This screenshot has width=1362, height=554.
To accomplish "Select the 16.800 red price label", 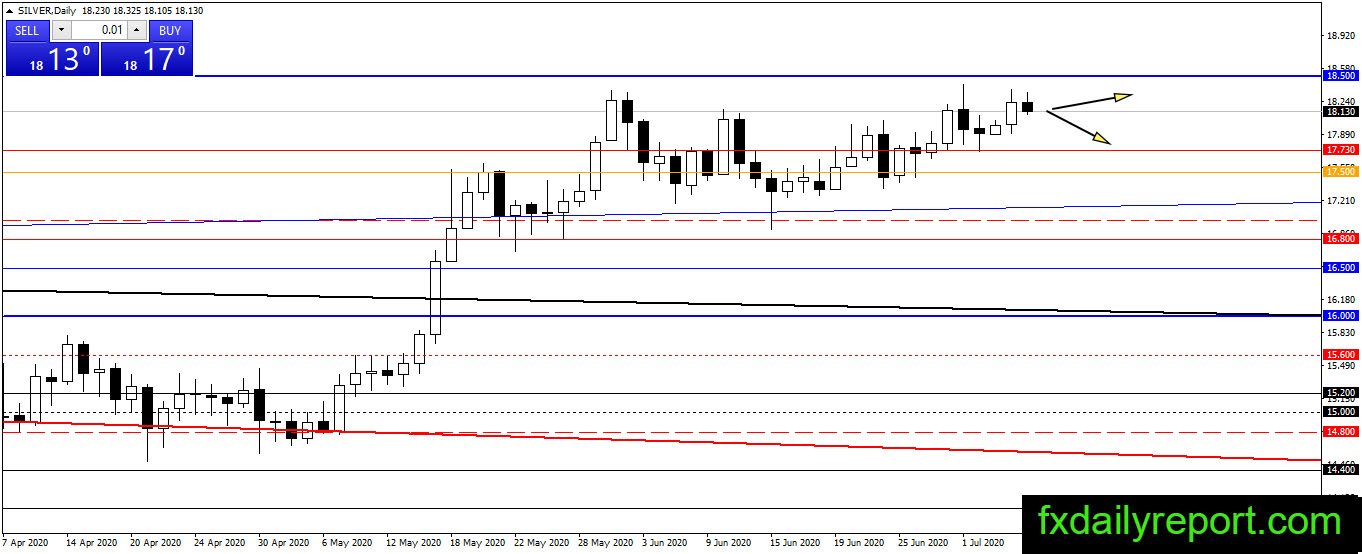I will click(x=1340, y=239).
